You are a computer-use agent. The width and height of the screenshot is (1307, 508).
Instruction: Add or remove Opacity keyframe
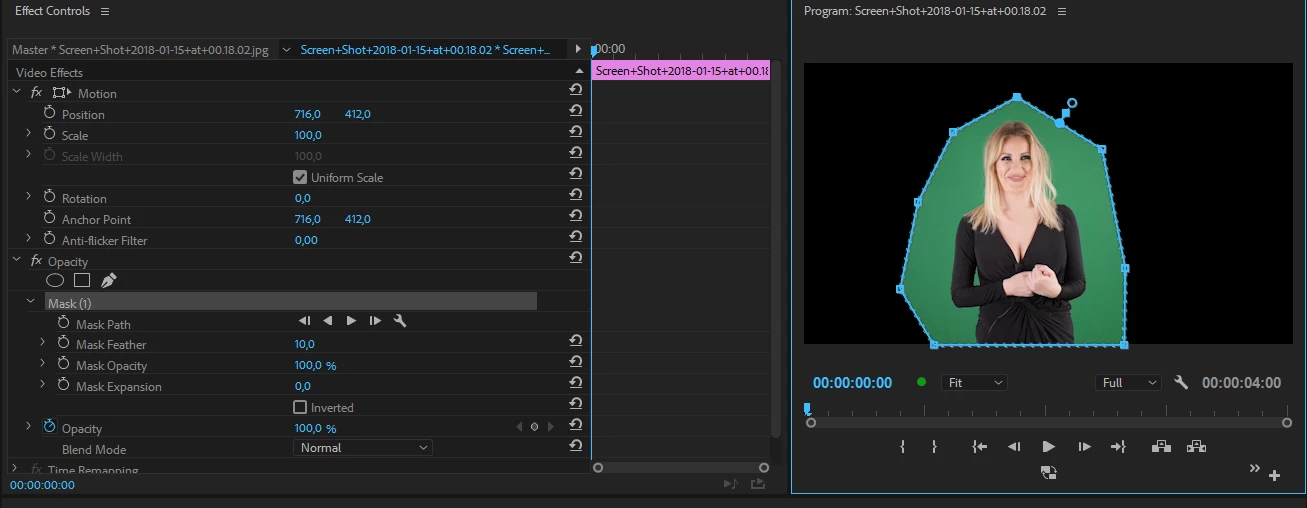[534, 427]
